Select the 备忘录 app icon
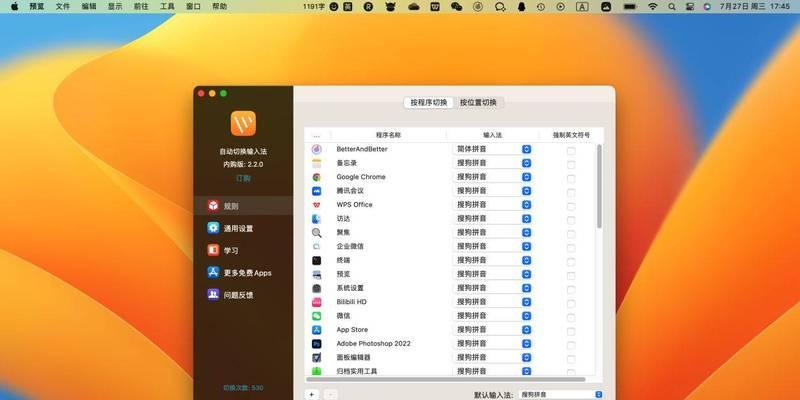Viewport: 800px width, 400px height. click(316, 163)
